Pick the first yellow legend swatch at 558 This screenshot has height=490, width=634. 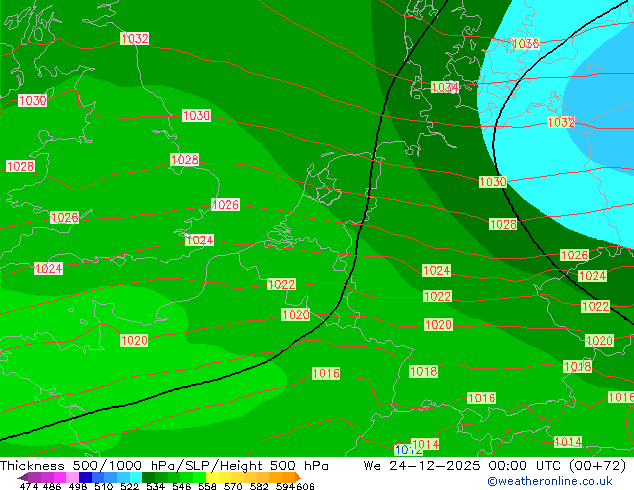[212, 477]
